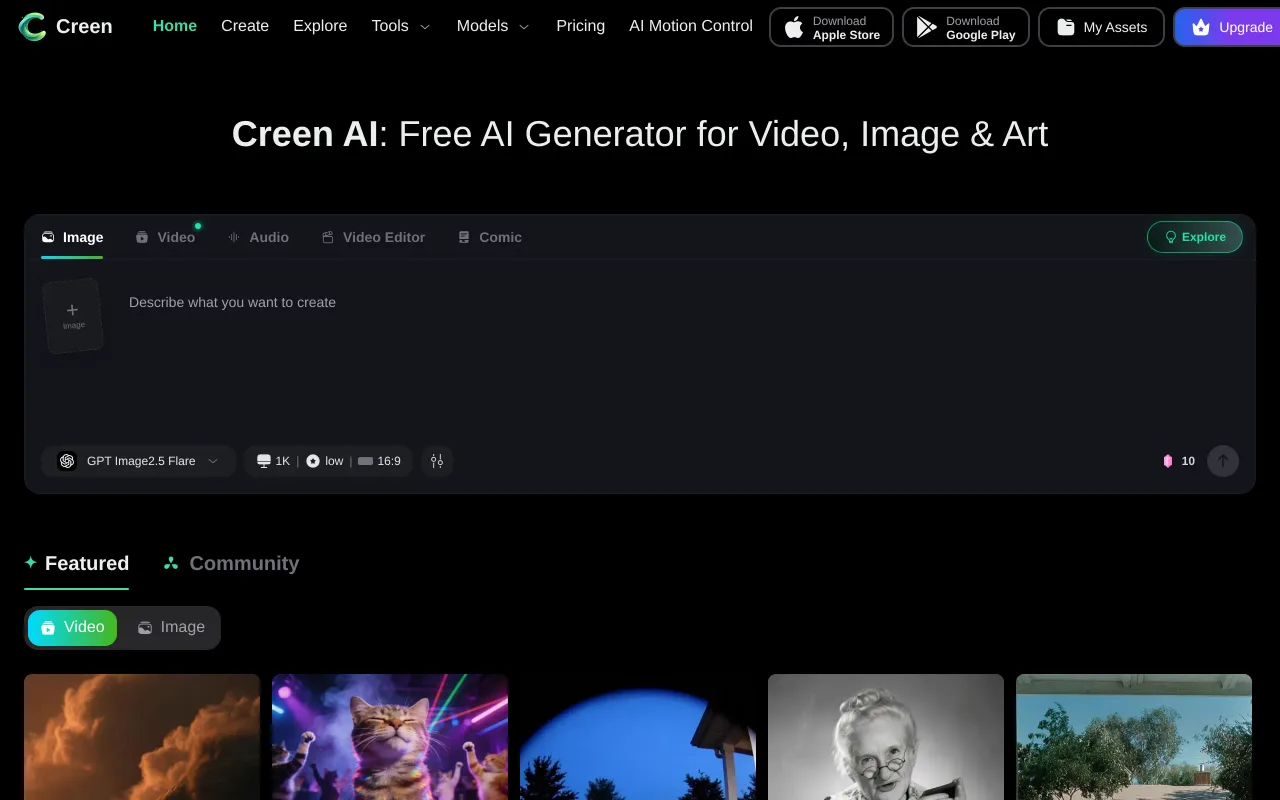Switch to the Video generator tab
The image size is (1280, 800).
pyautogui.click(x=166, y=237)
